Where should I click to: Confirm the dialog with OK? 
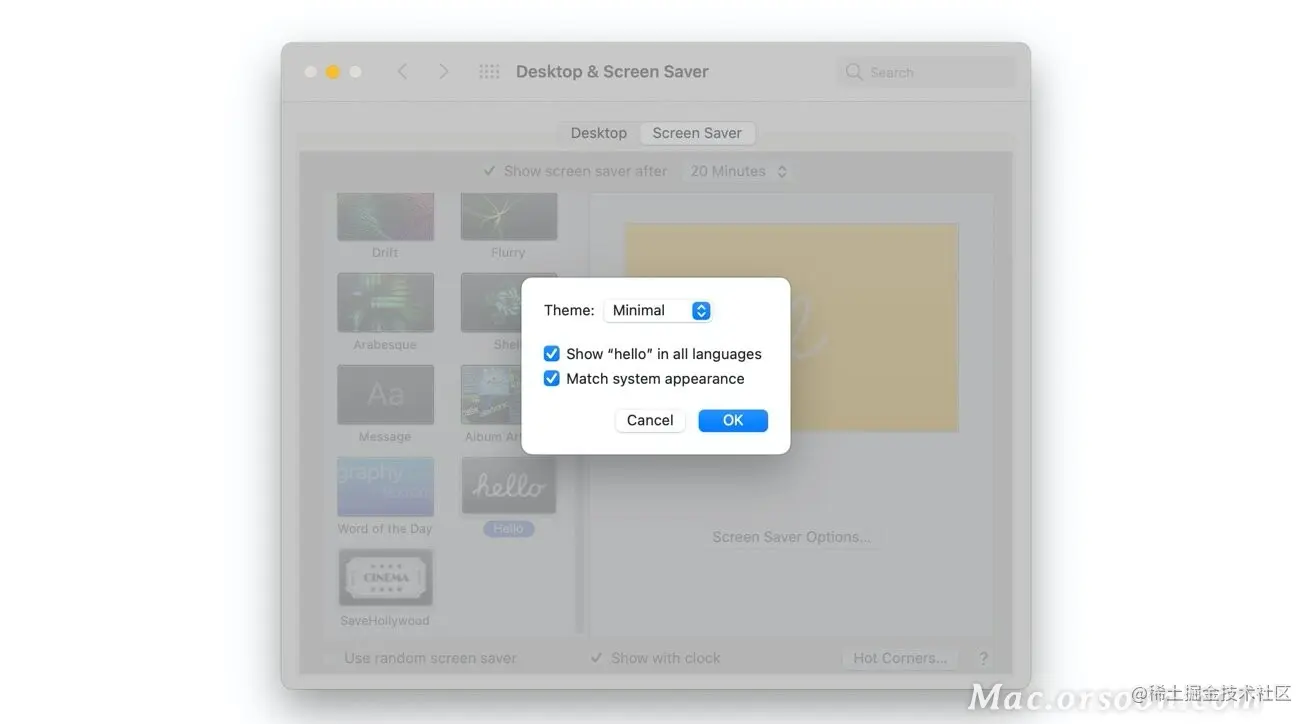pos(733,421)
